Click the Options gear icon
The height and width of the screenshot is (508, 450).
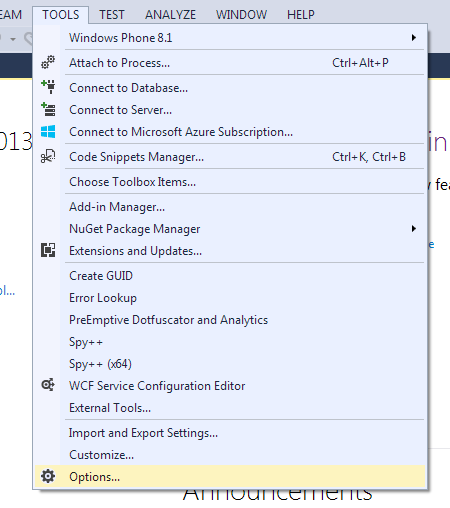[48, 476]
